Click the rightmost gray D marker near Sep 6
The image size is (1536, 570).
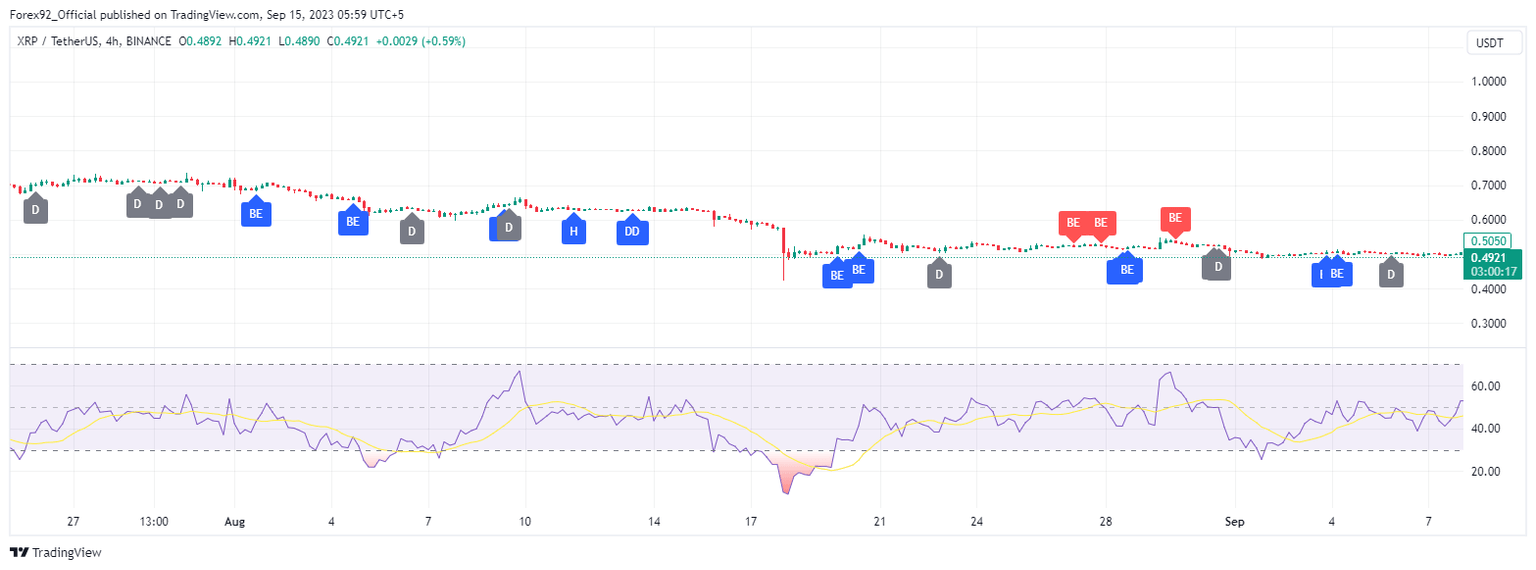click(x=1391, y=273)
